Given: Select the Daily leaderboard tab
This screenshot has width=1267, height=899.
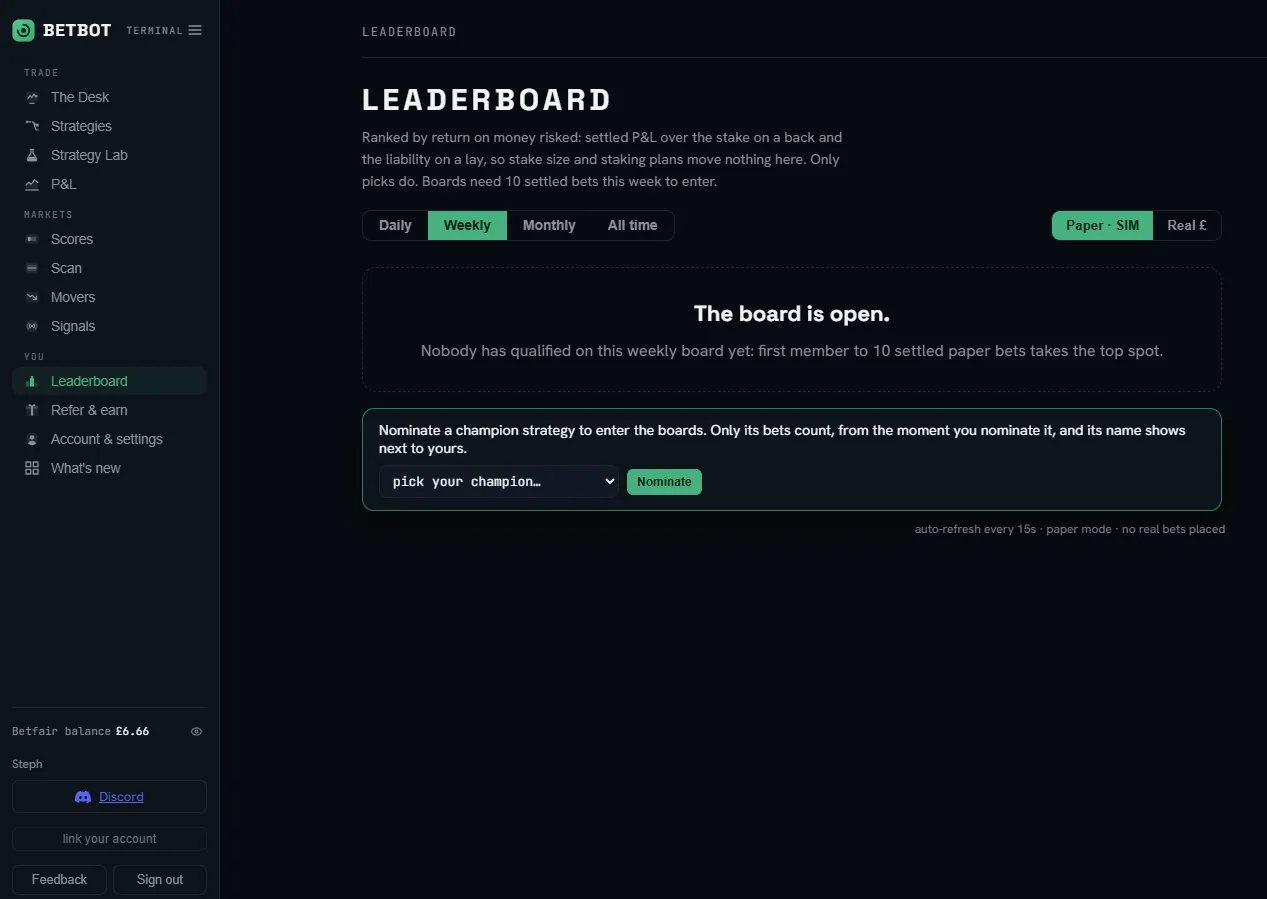Looking at the screenshot, I should (395, 225).
